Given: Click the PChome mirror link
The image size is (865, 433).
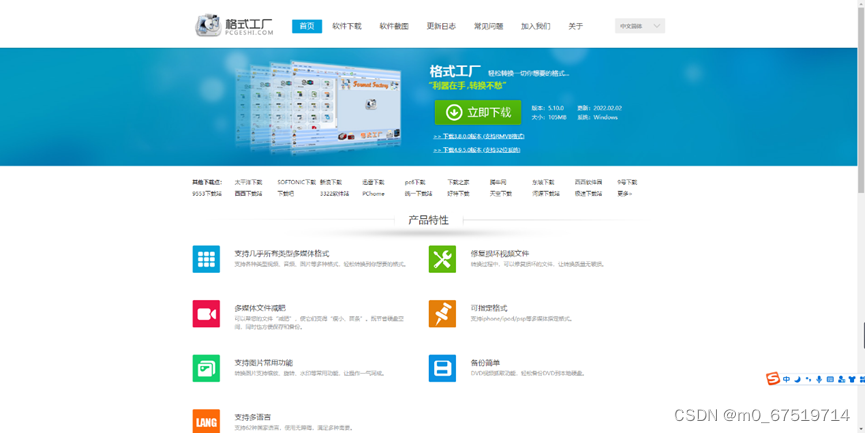Looking at the screenshot, I should coord(373,194).
